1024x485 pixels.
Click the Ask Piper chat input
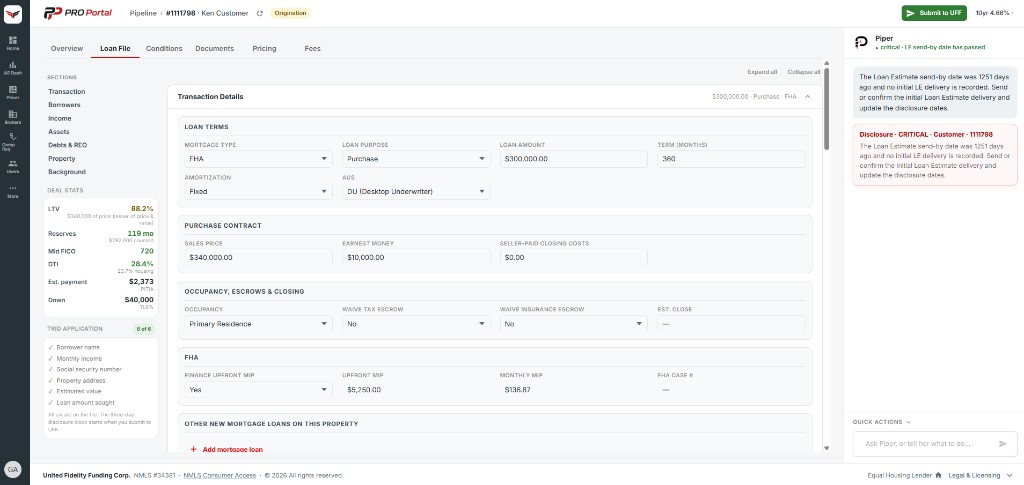click(x=926, y=443)
